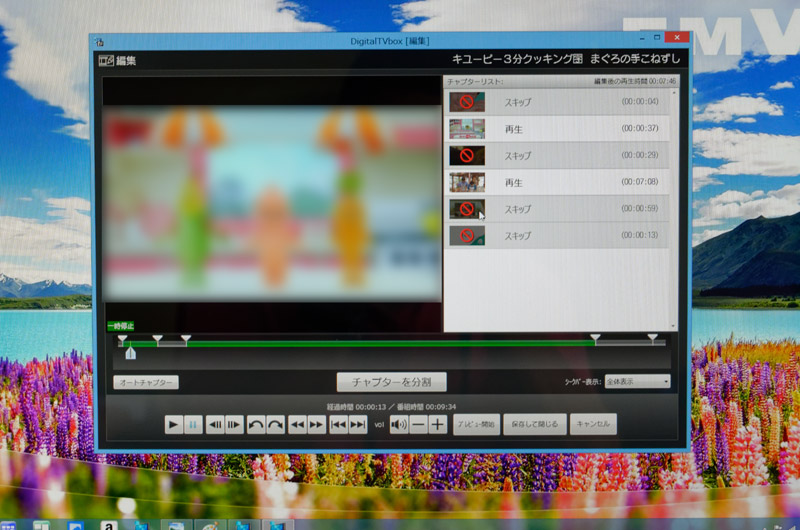Increase volume with the plus button
The height and width of the screenshot is (530, 800).
(438, 425)
